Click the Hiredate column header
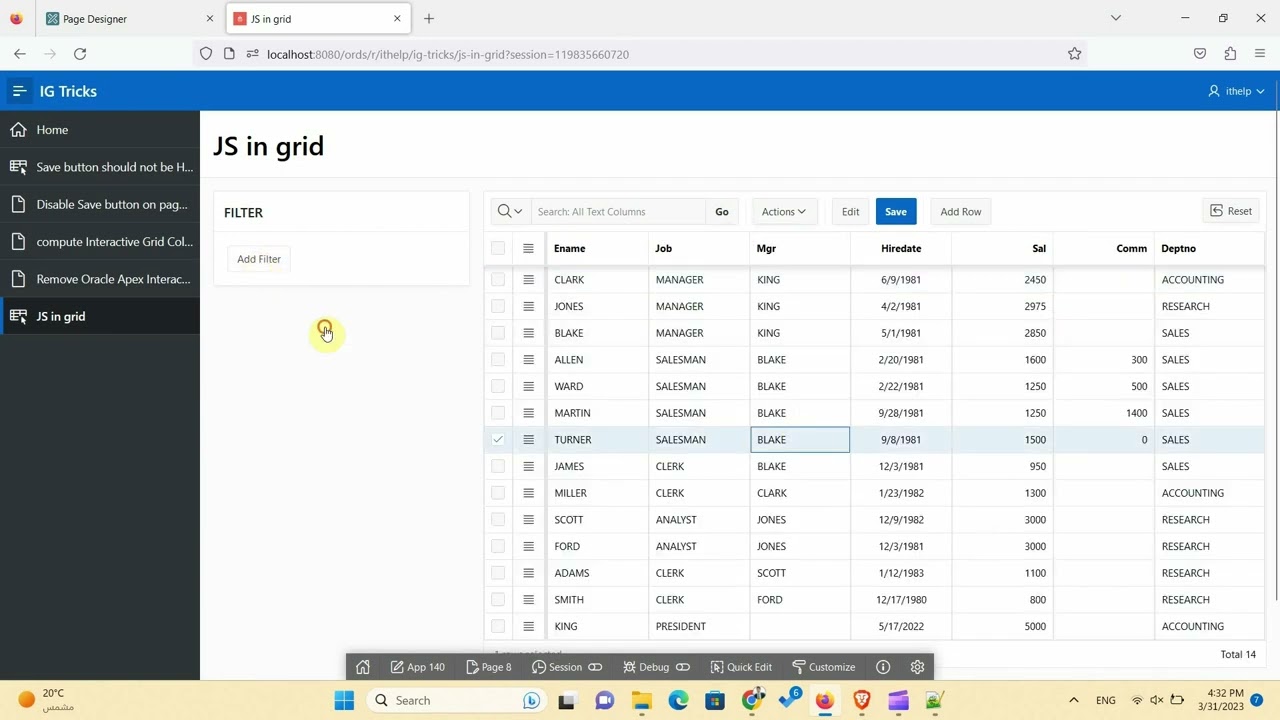 pyautogui.click(x=901, y=248)
